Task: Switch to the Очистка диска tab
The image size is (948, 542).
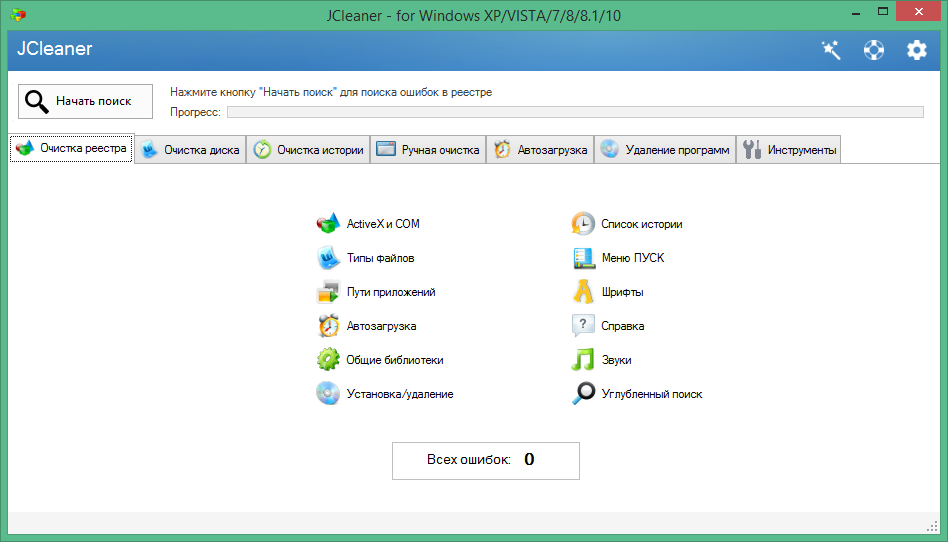Action: [190, 149]
